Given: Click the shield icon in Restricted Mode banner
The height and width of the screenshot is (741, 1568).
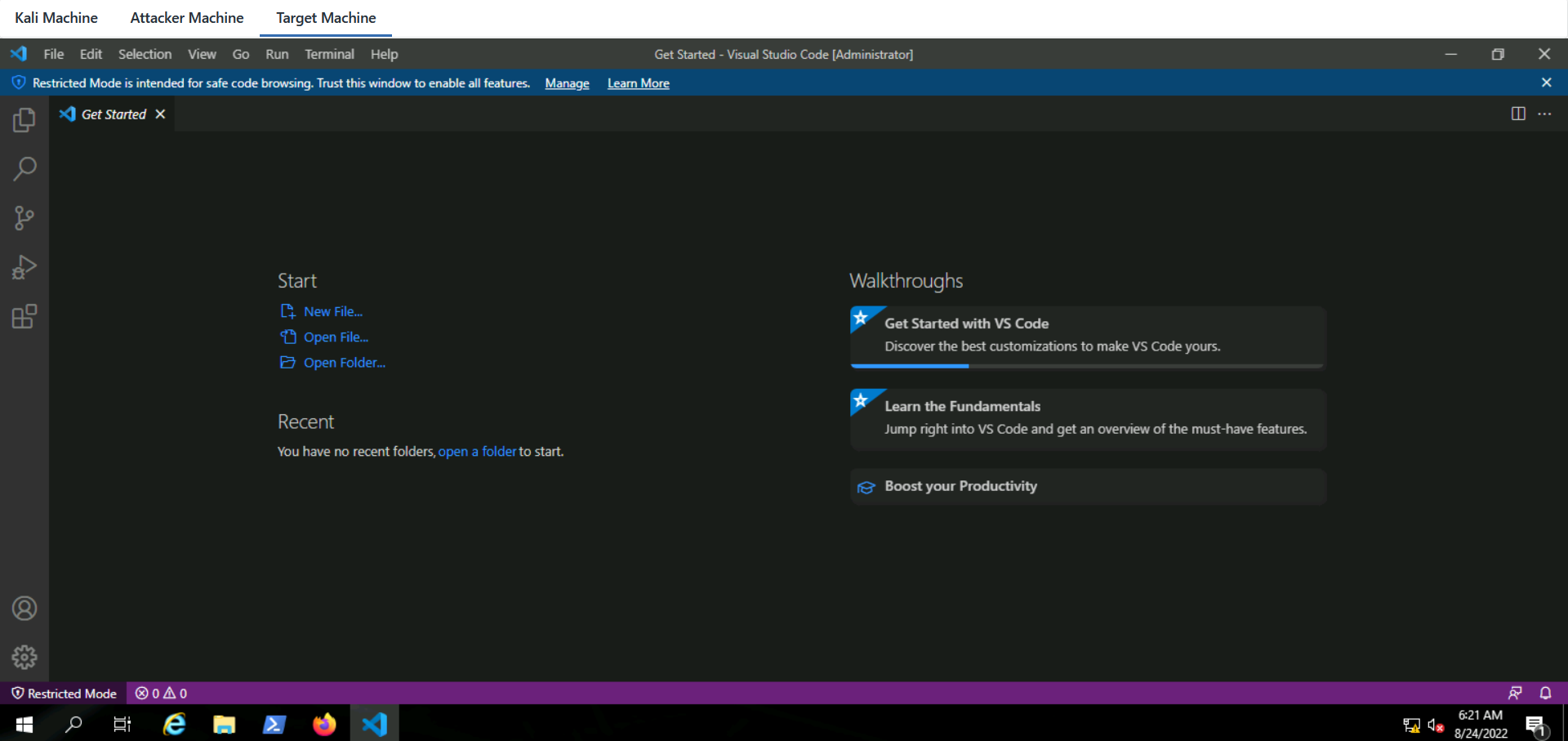Looking at the screenshot, I should pyautogui.click(x=19, y=83).
